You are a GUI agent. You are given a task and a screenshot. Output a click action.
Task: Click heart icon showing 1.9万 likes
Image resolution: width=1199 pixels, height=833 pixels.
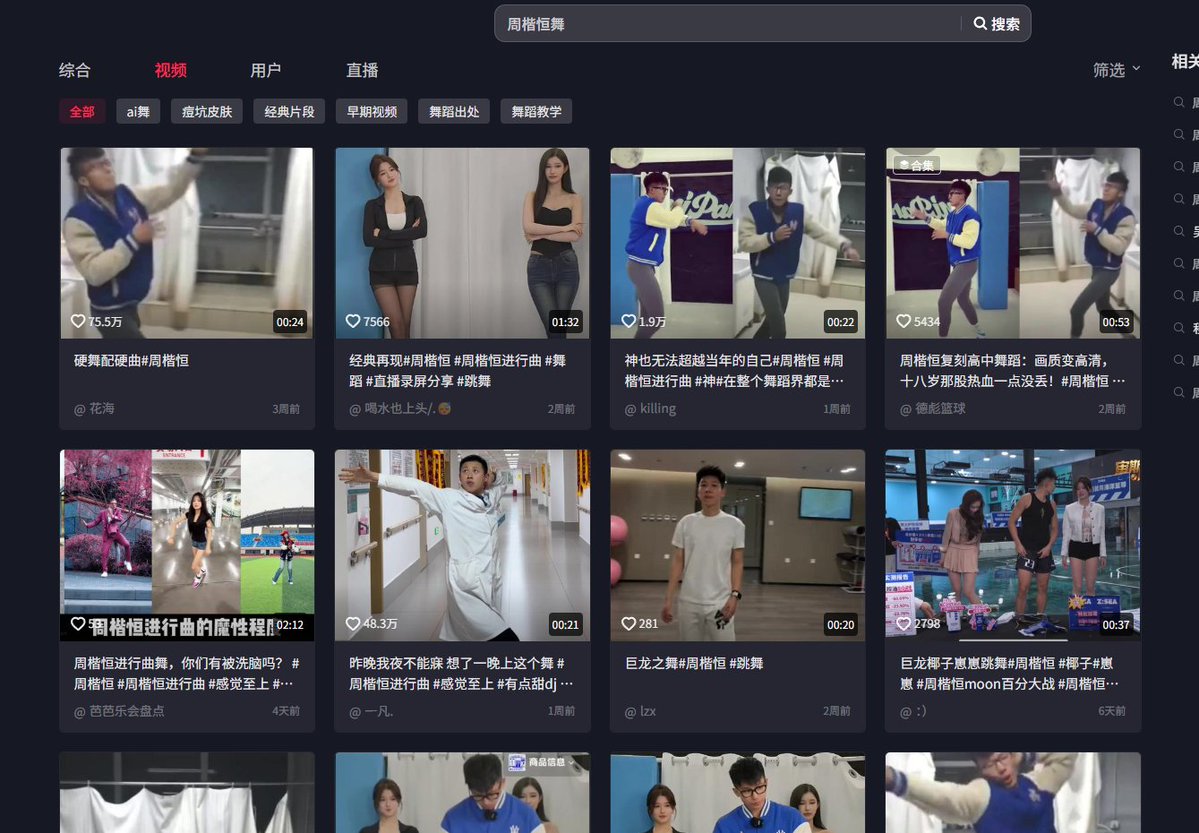coord(629,321)
